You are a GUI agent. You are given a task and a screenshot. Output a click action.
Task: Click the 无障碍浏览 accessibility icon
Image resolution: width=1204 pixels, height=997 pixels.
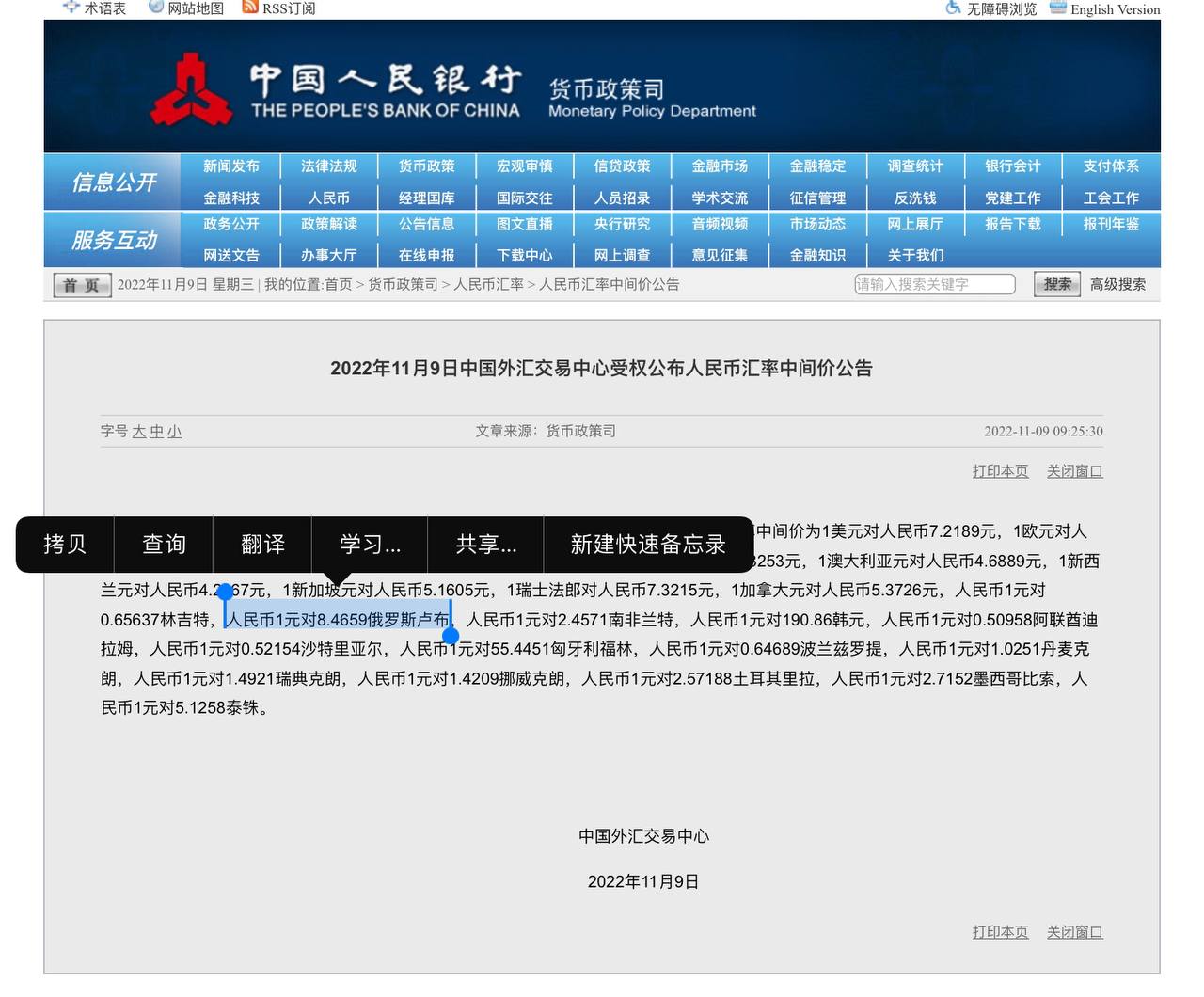coord(953,8)
